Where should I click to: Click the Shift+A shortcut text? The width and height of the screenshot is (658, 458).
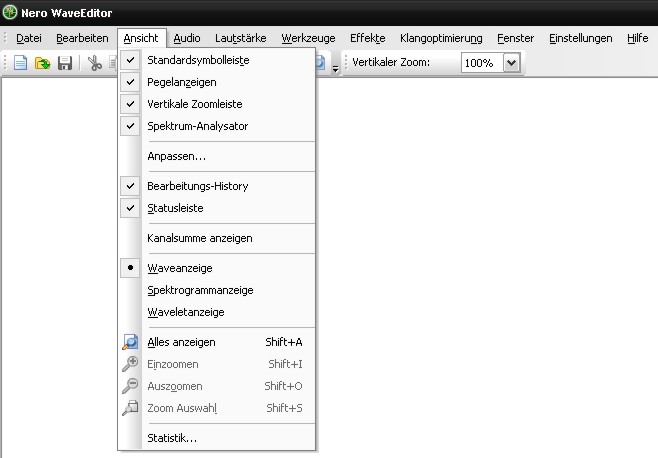click(284, 342)
